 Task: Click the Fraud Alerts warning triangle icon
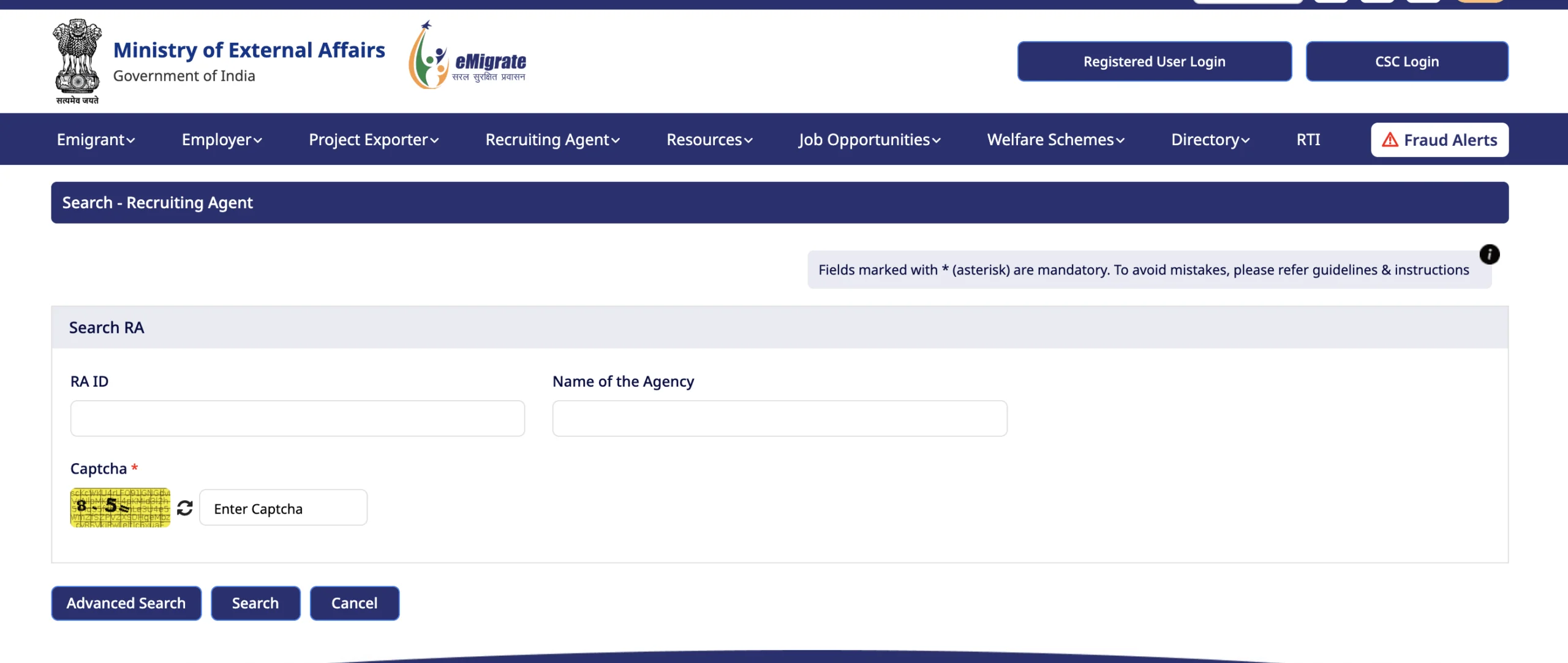(x=1390, y=140)
